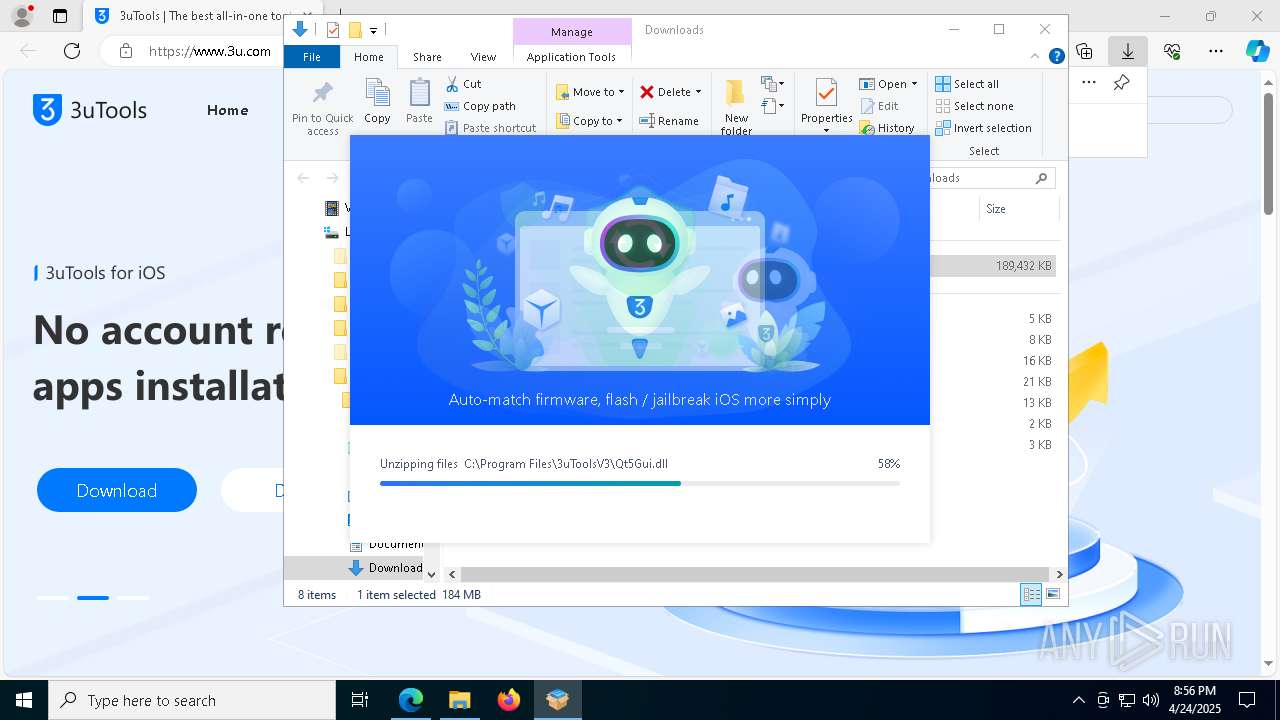Open Edge Settings and more menu
1280x720 pixels.
[x=1215, y=50]
